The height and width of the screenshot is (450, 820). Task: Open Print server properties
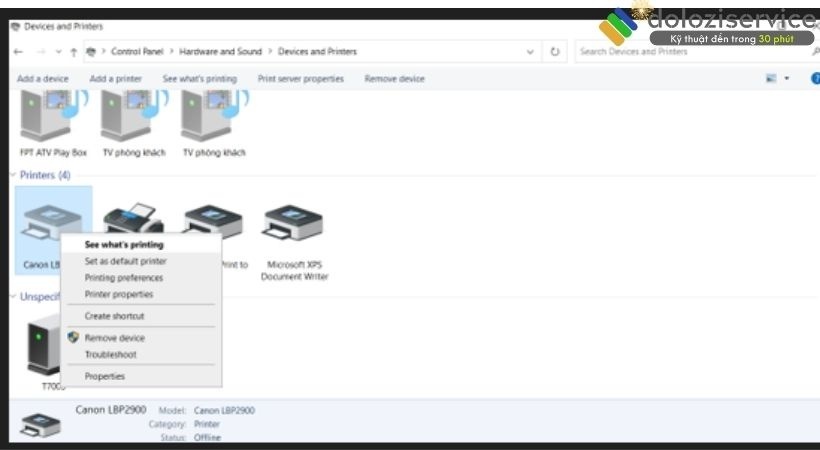click(x=301, y=78)
